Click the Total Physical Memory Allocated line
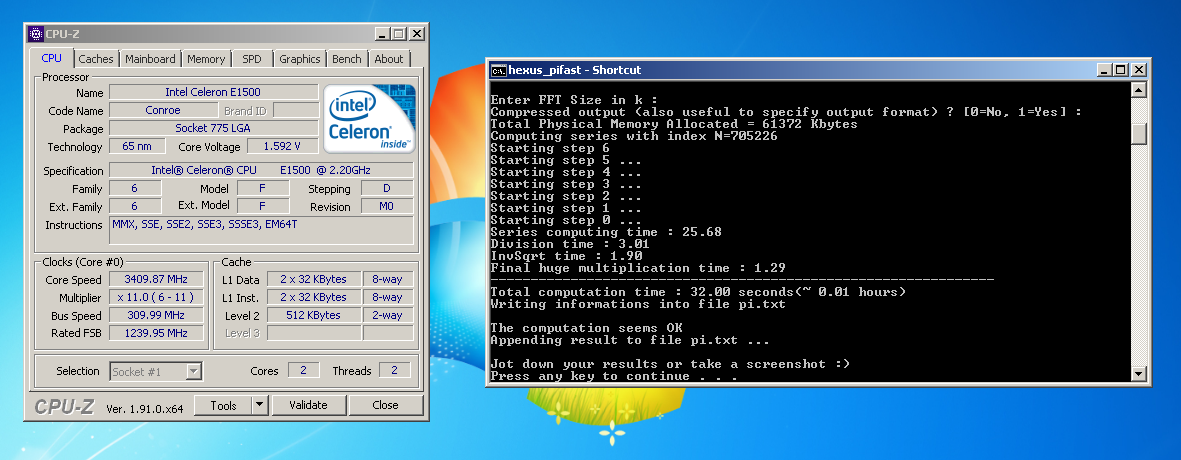The height and width of the screenshot is (460, 1181). click(x=673, y=123)
